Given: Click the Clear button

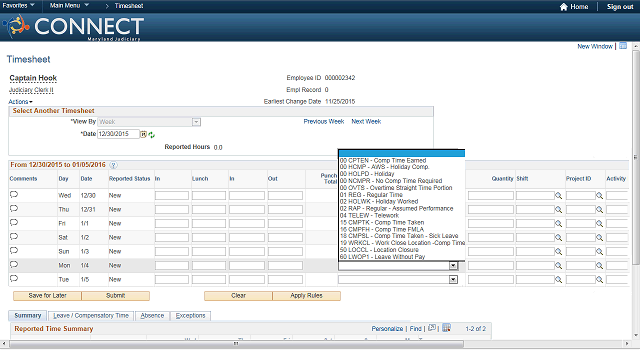Looking at the screenshot, I should 238,296.
